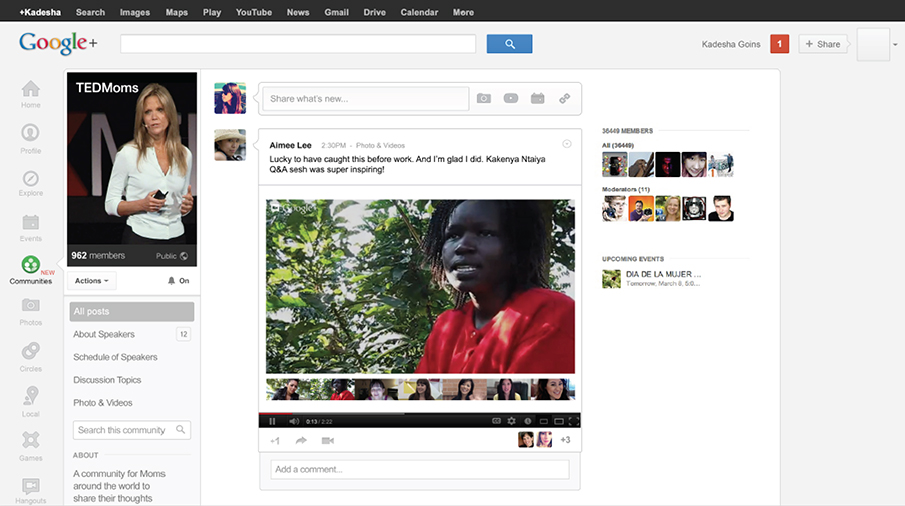Click the watch later clock icon
The image size is (905, 506).
point(528,421)
